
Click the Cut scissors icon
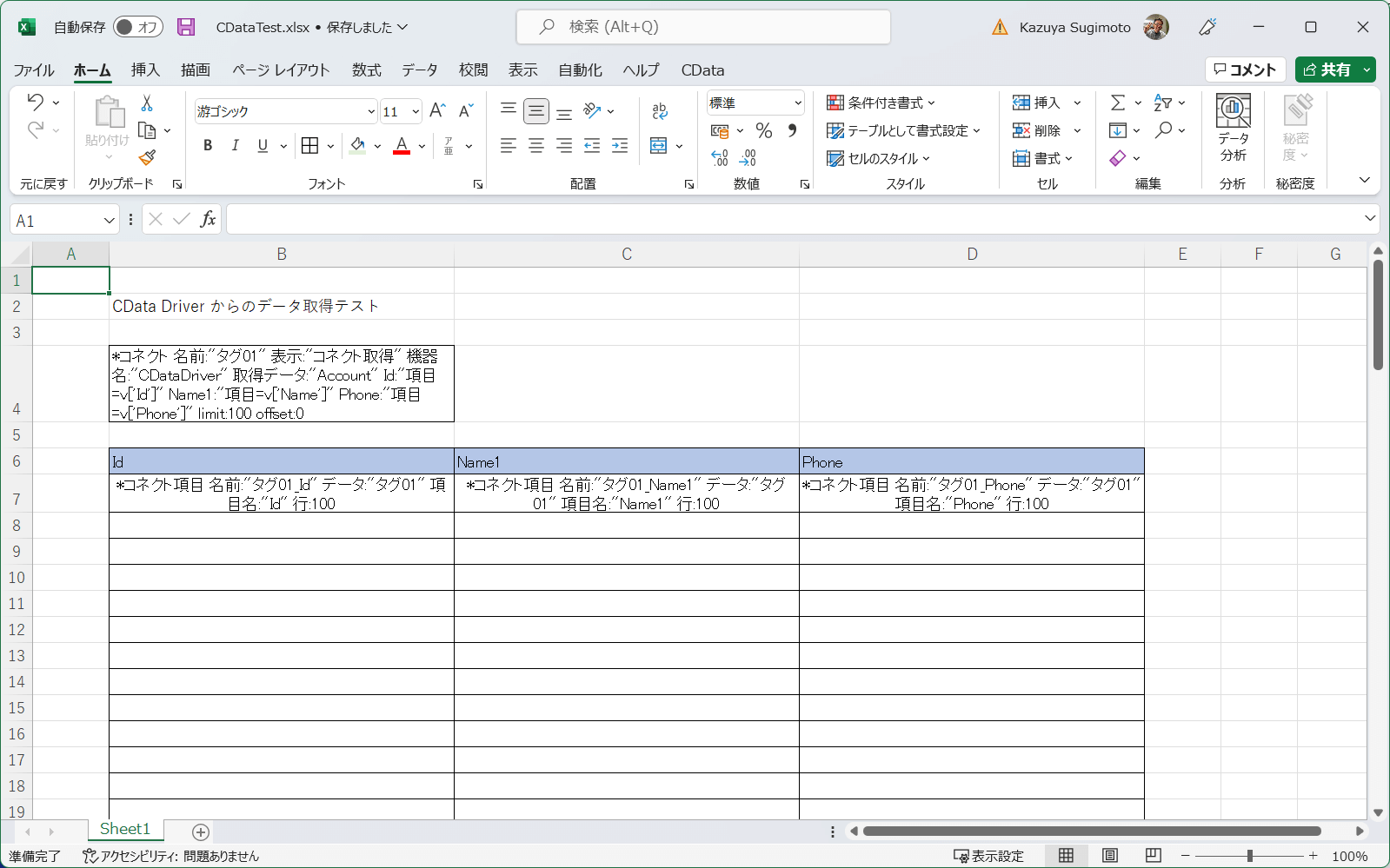click(147, 103)
